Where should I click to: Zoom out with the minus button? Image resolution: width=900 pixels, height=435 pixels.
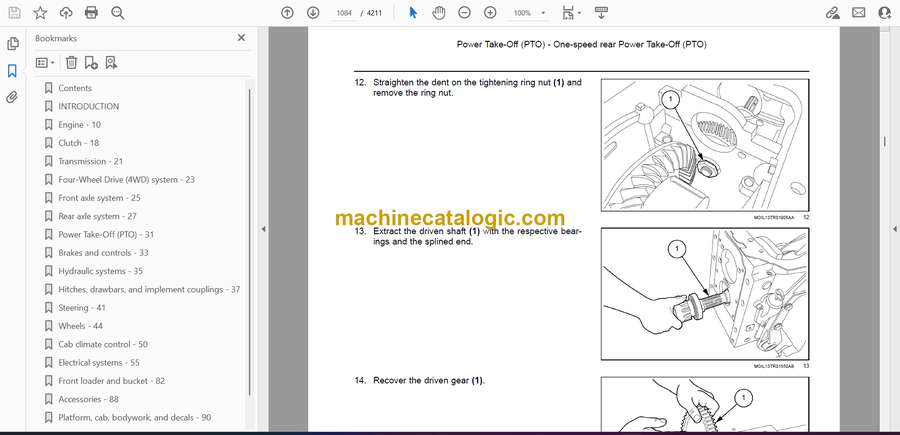(x=464, y=13)
